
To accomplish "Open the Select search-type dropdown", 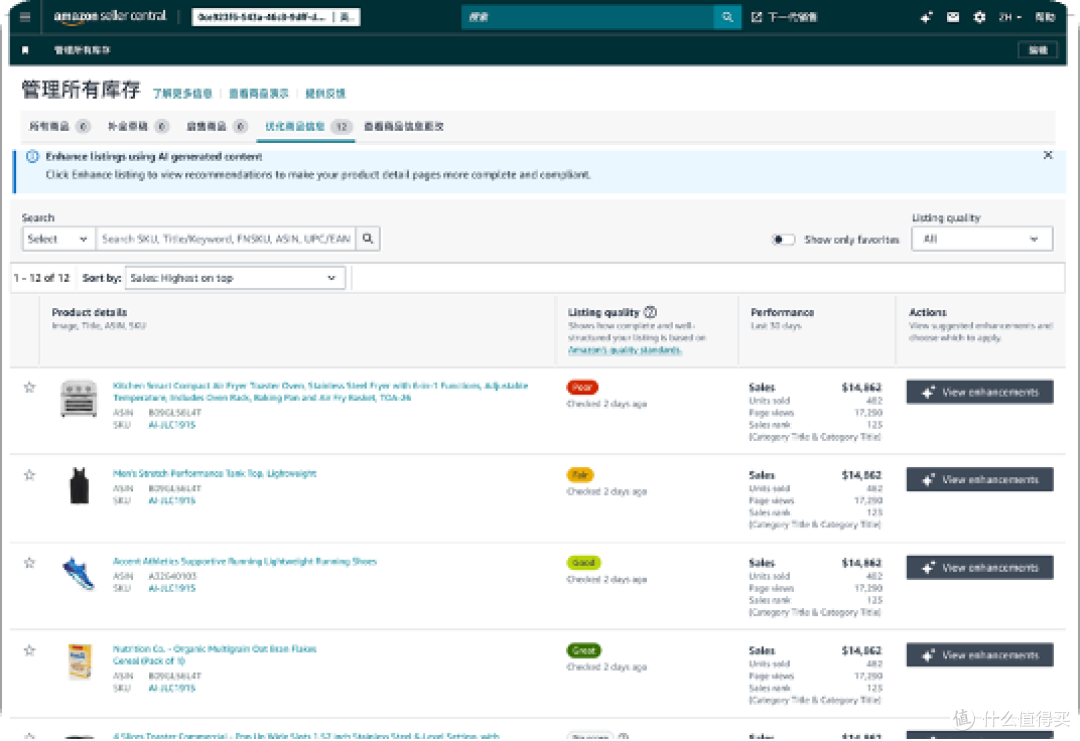I will click(x=58, y=239).
